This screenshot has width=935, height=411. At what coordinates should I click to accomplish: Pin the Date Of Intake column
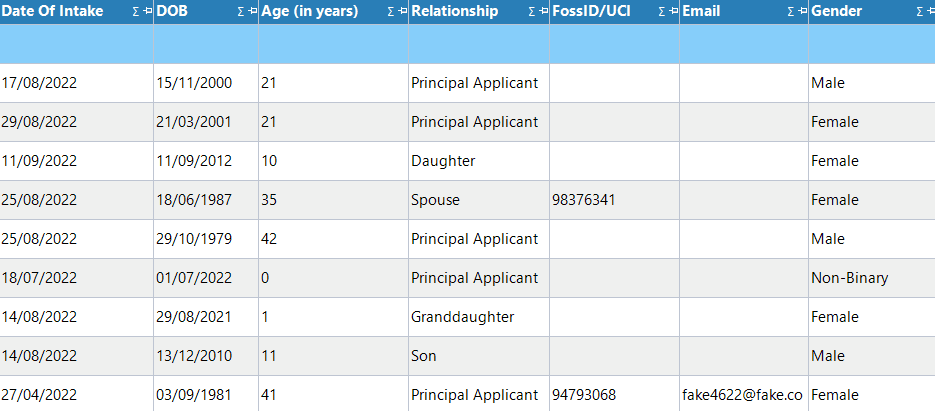pos(148,12)
